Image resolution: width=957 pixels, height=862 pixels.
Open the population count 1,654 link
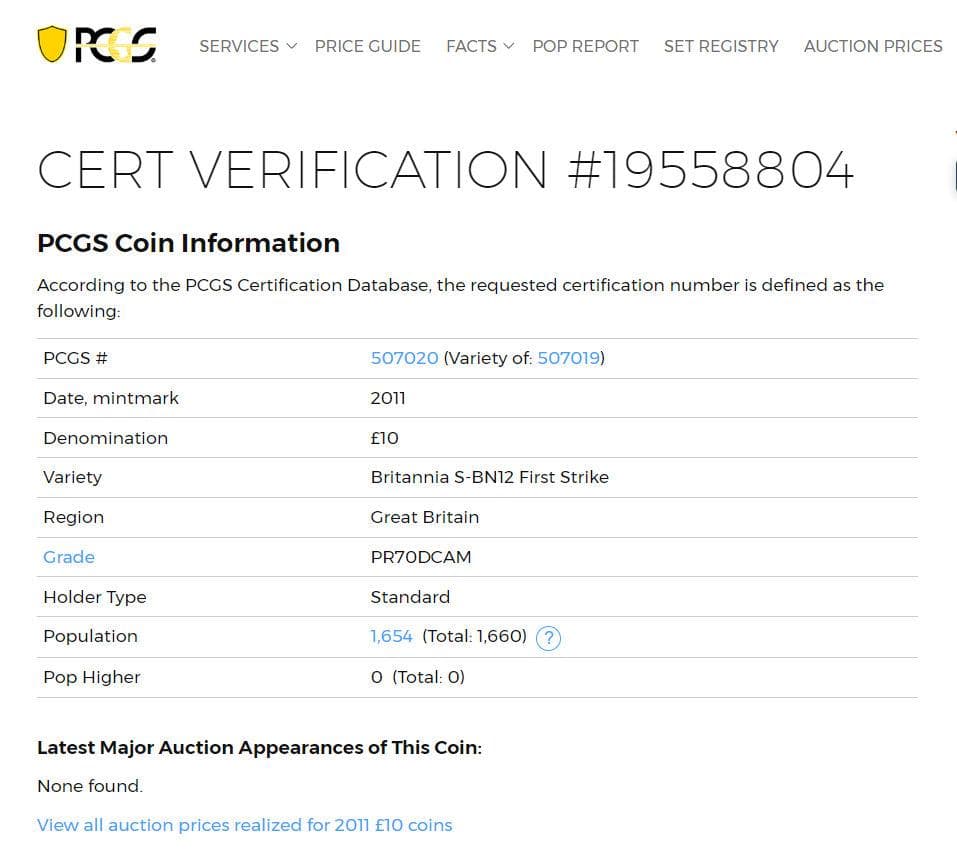tap(391, 636)
